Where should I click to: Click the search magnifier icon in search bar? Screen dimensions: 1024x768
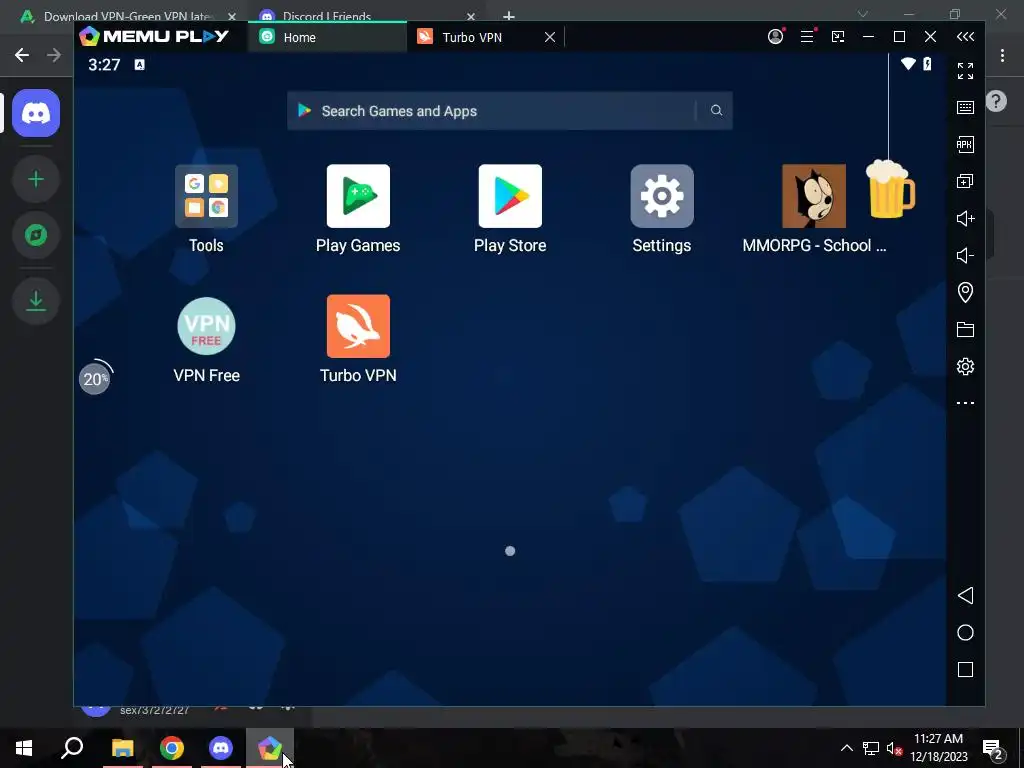click(x=716, y=110)
